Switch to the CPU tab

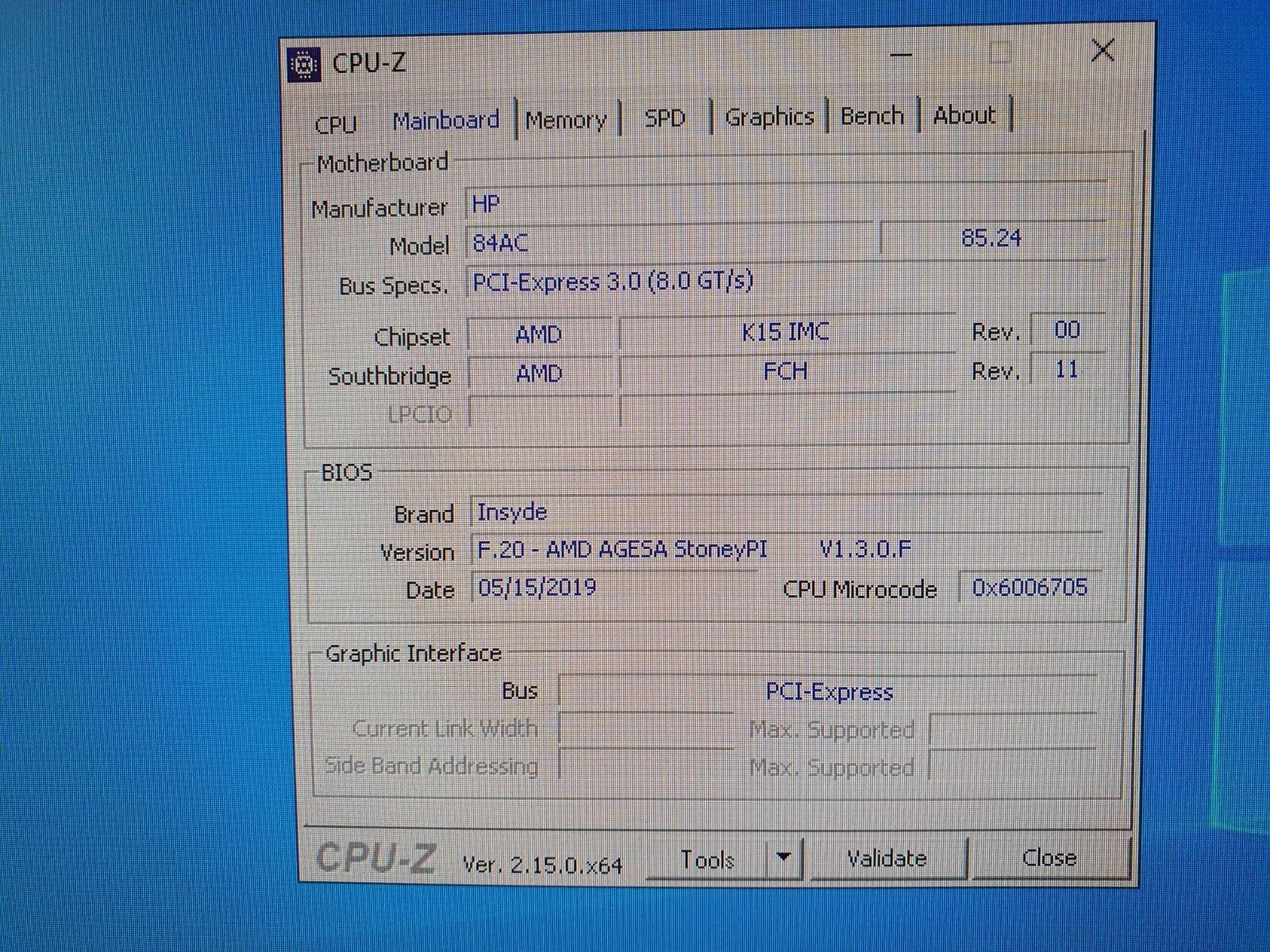tap(336, 124)
